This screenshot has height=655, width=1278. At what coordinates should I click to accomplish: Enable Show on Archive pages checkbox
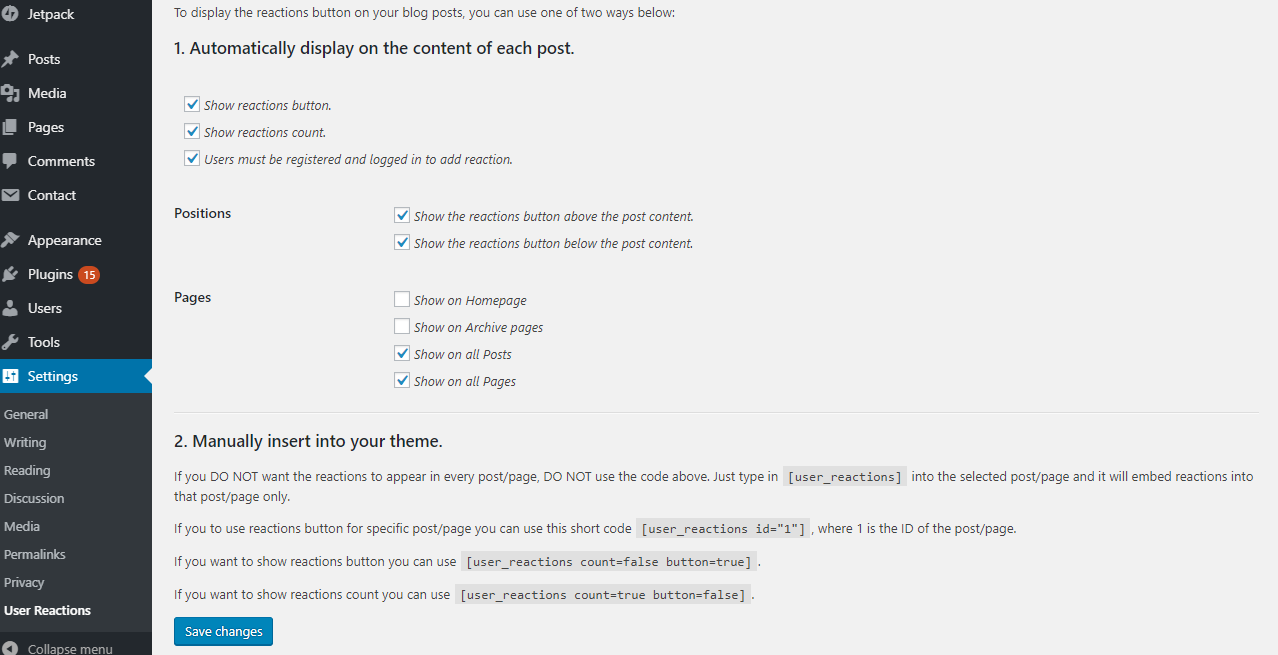click(x=402, y=327)
